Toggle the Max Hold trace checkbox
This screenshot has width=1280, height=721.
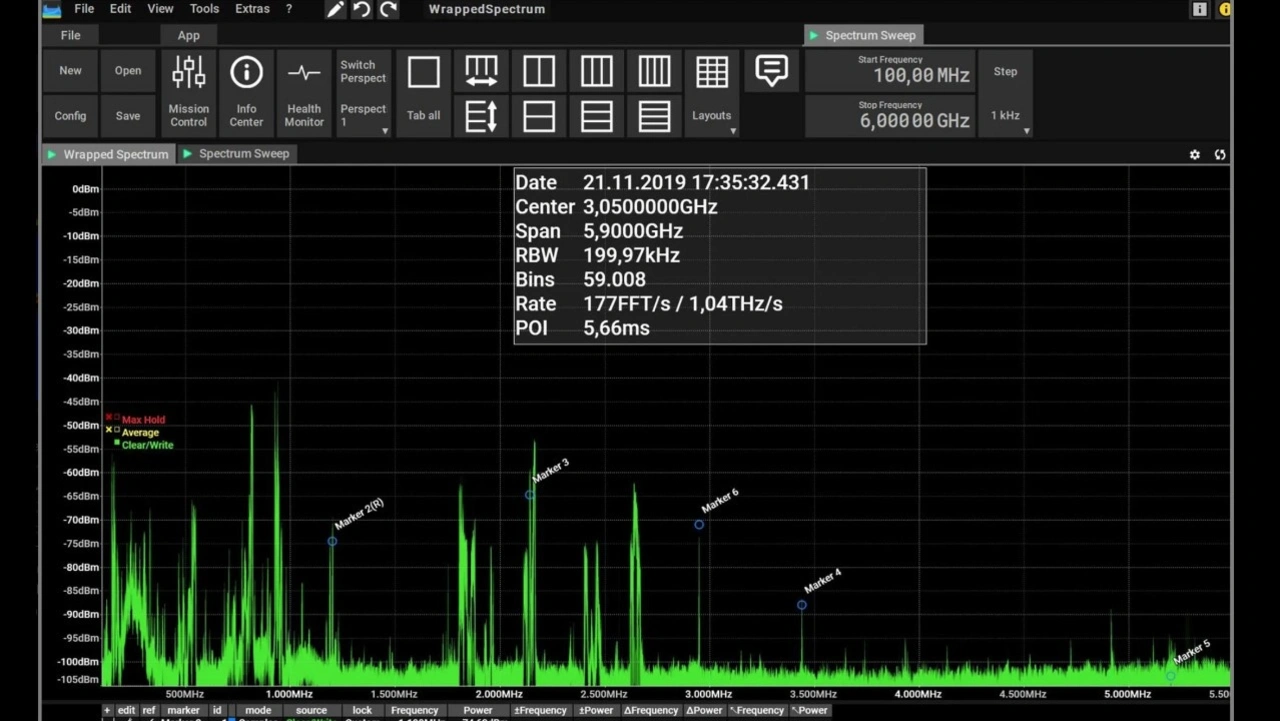tap(117, 418)
